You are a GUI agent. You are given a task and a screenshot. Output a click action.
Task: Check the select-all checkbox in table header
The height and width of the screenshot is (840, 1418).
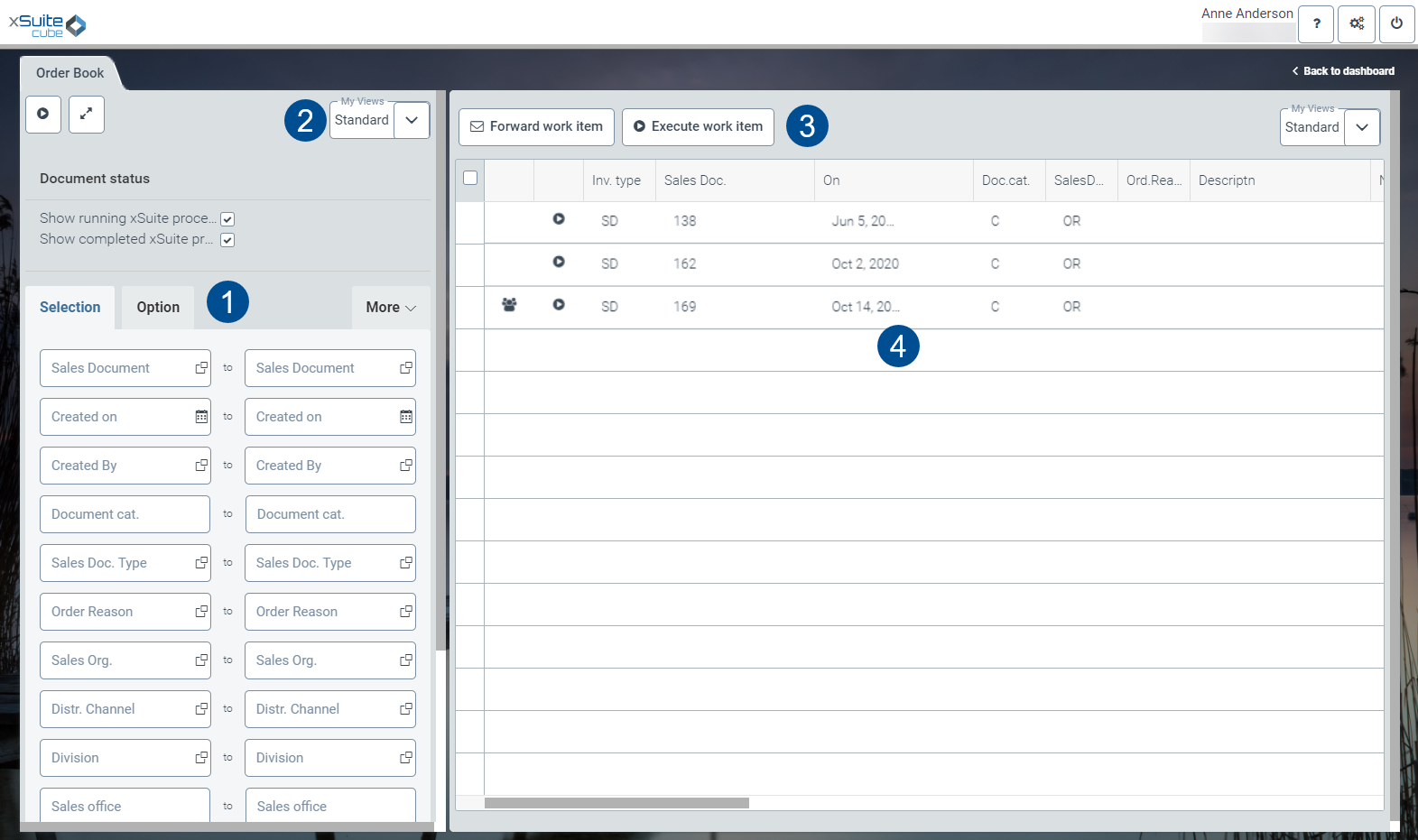point(470,178)
